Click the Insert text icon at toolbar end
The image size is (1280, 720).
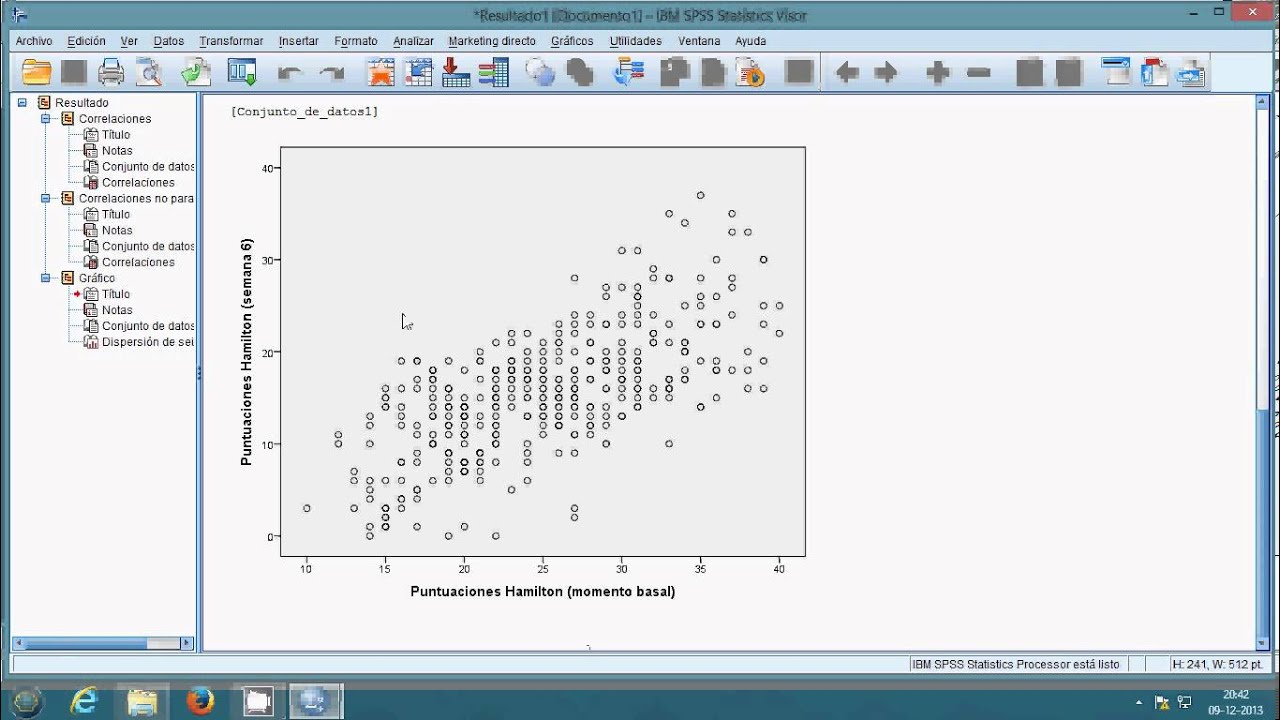click(1190, 73)
